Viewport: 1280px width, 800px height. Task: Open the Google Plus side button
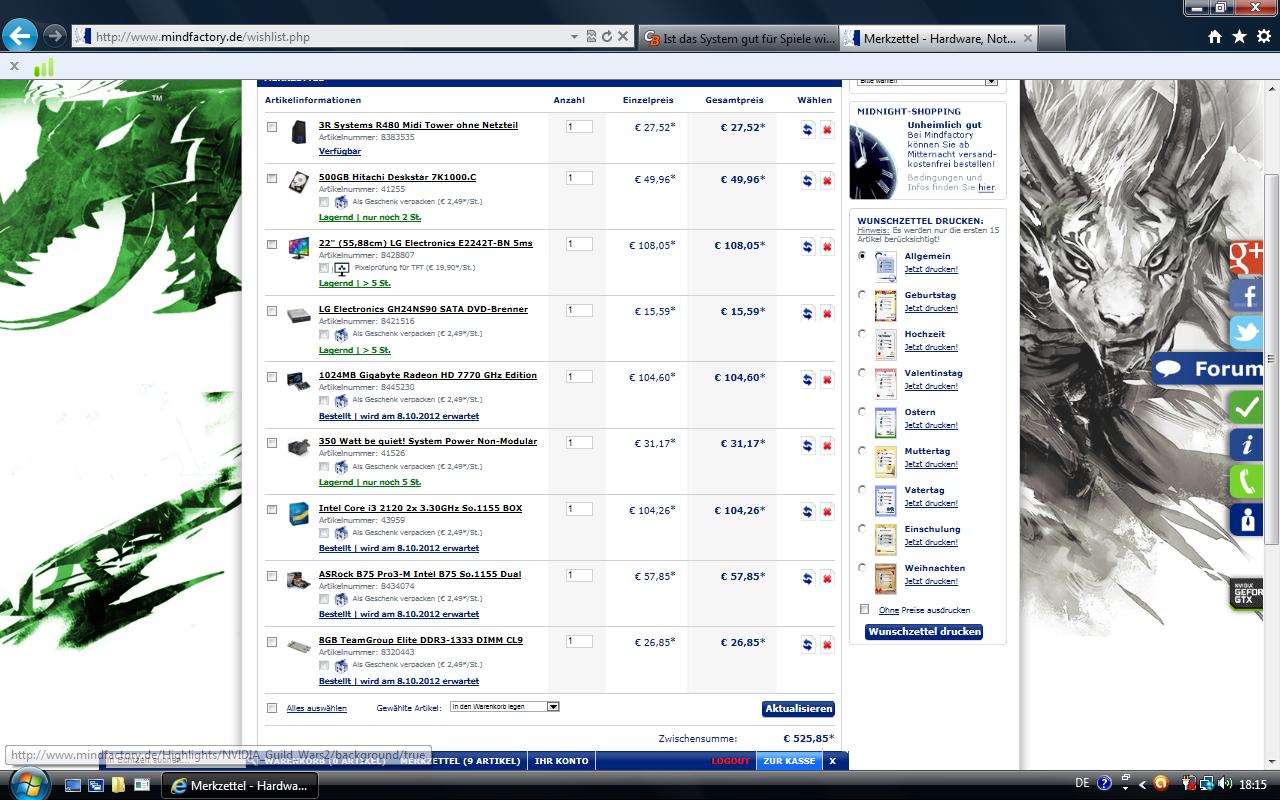click(1246, 258)
